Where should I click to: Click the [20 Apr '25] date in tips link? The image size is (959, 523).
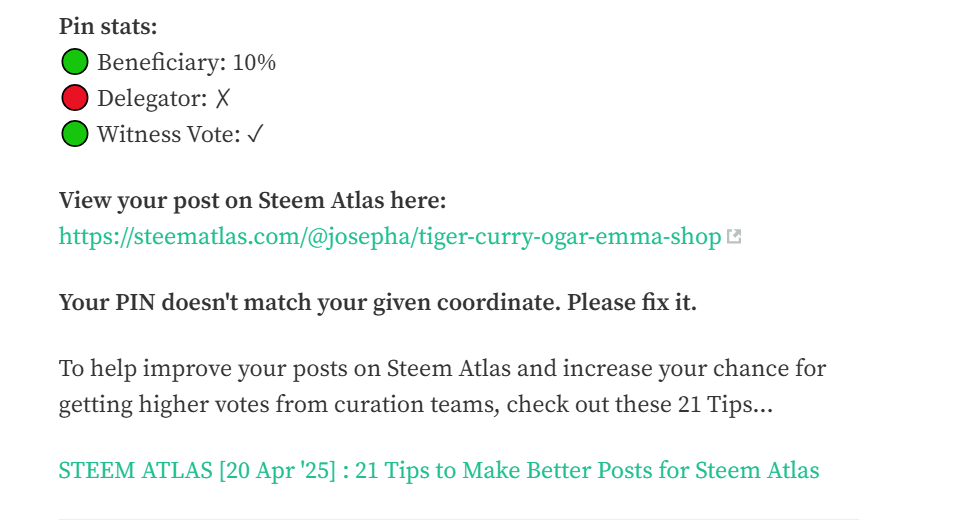point(278,470)
